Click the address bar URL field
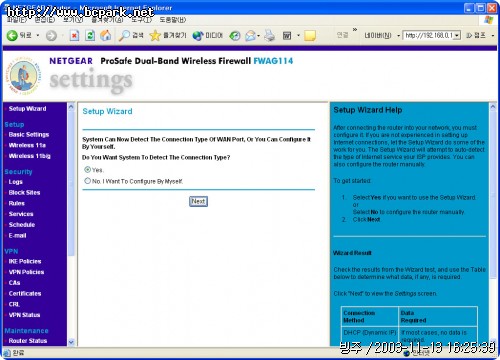The width and height of the screenshot is (500, 360). click(x=429, y=35)
